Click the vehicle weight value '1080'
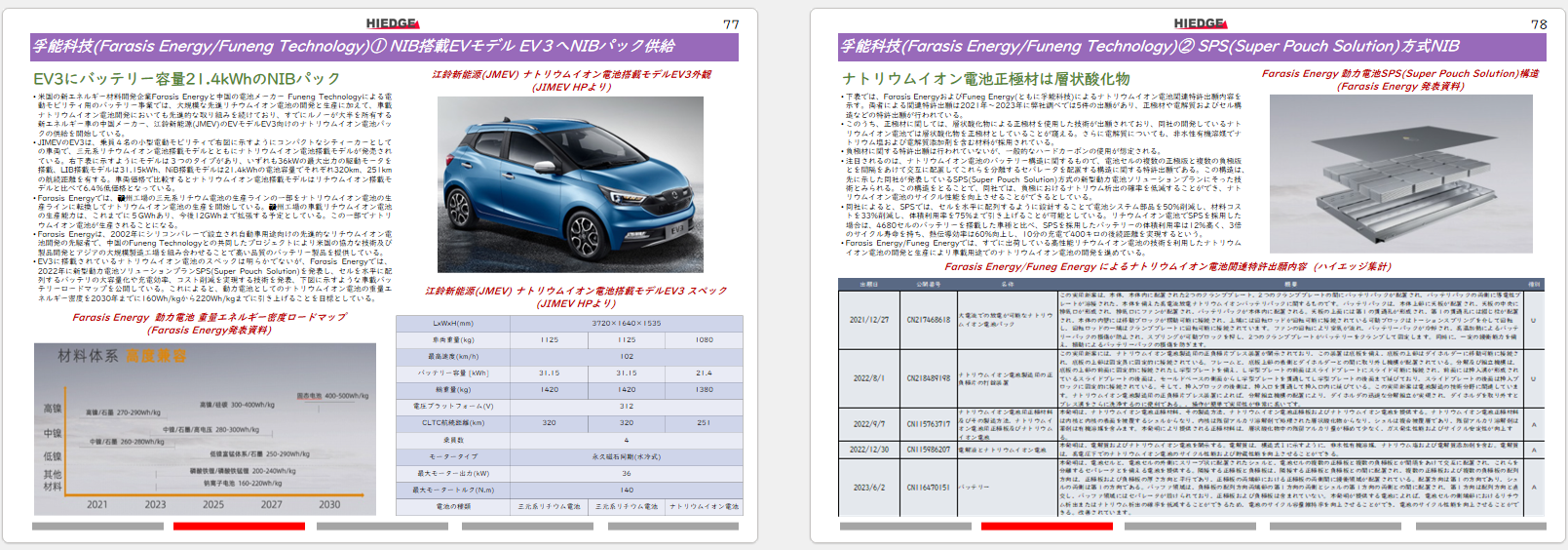Viewport: 1568px width, 550px height. click(704, 339)
